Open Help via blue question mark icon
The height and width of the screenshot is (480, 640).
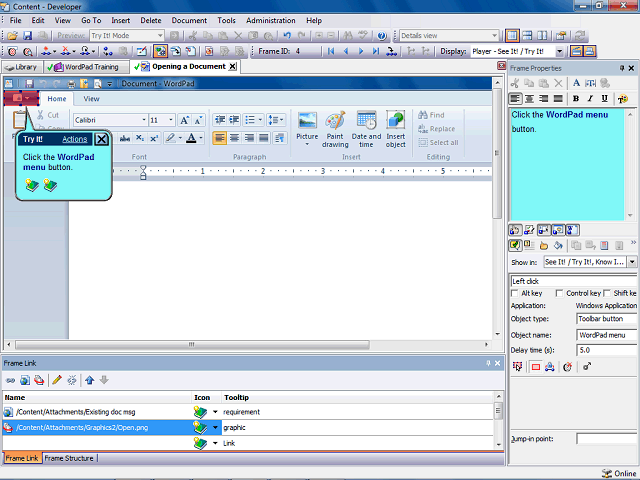(x=382, y=36)
